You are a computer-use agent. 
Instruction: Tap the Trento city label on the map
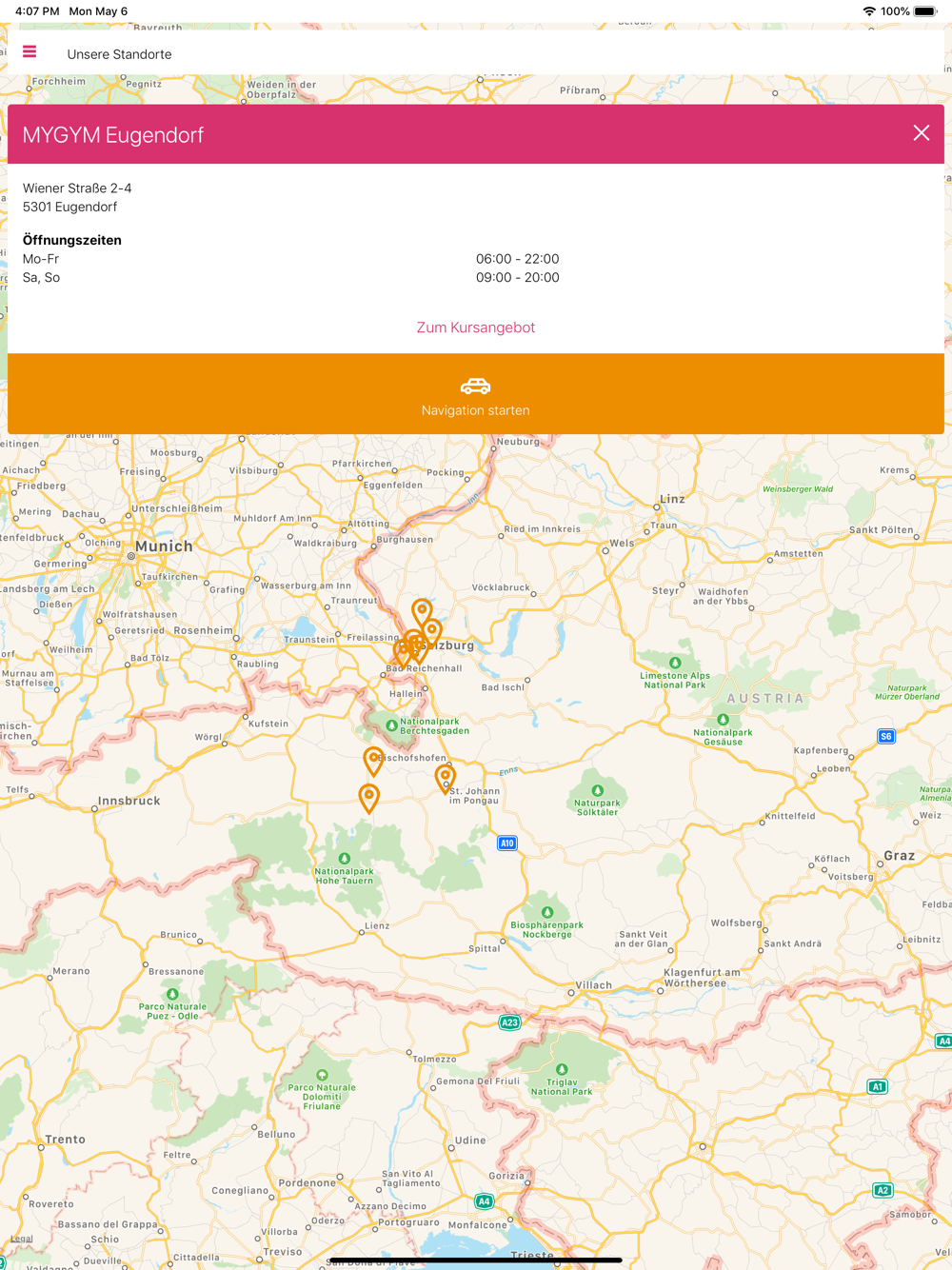[65, 1140]
